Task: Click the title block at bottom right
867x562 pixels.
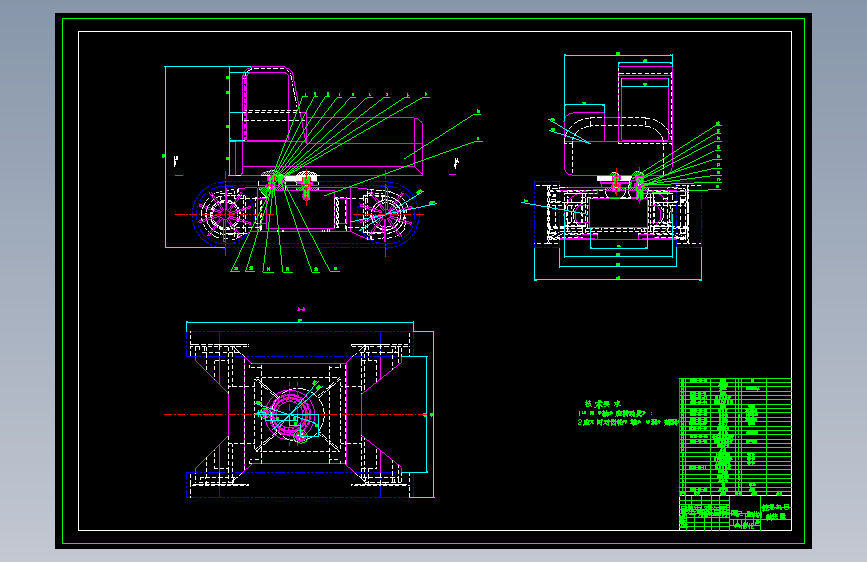Action: point(735,513)
